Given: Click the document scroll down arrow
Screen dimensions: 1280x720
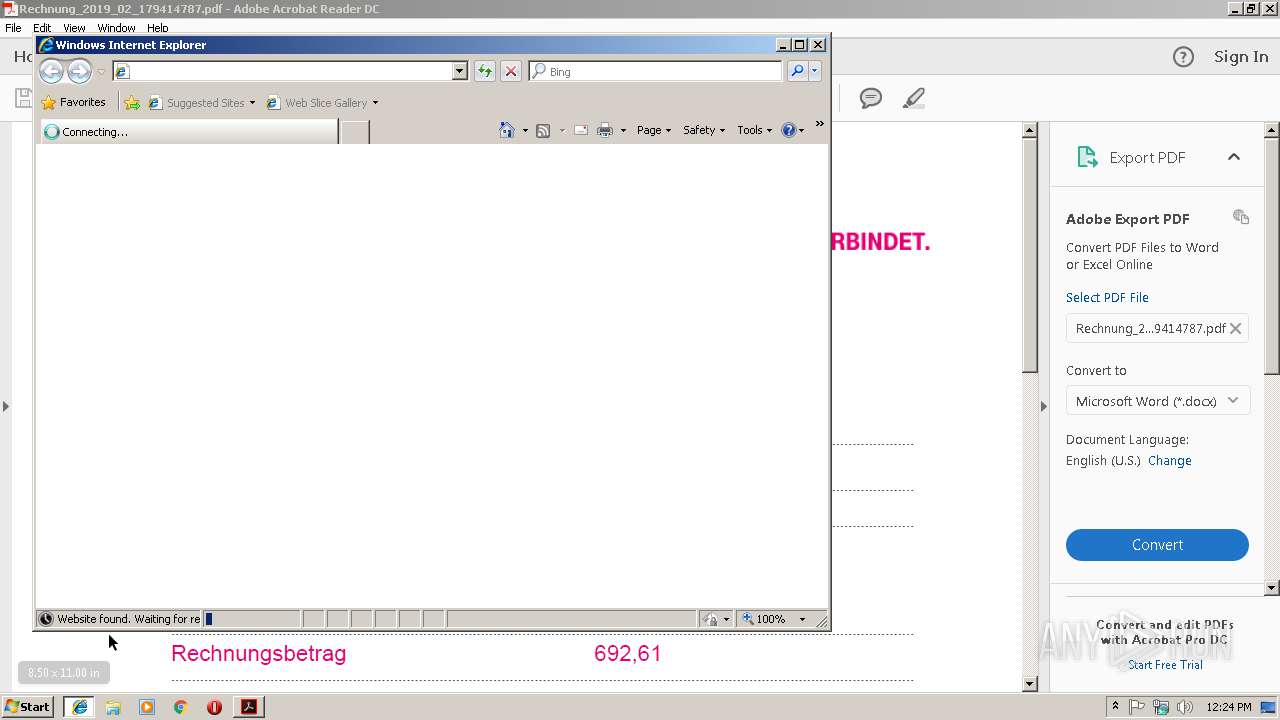Looking at the screenshot, I should (x=1030, y=684).
